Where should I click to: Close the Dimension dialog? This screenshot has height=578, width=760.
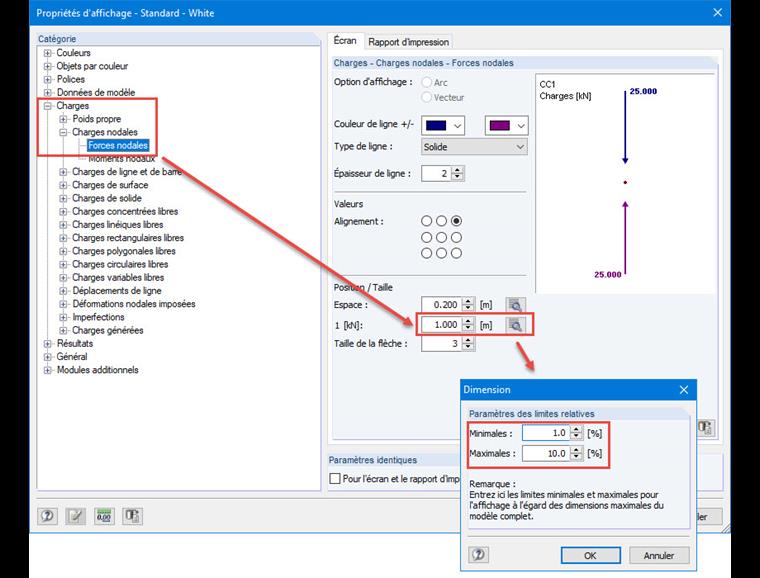tap(684, 390)
